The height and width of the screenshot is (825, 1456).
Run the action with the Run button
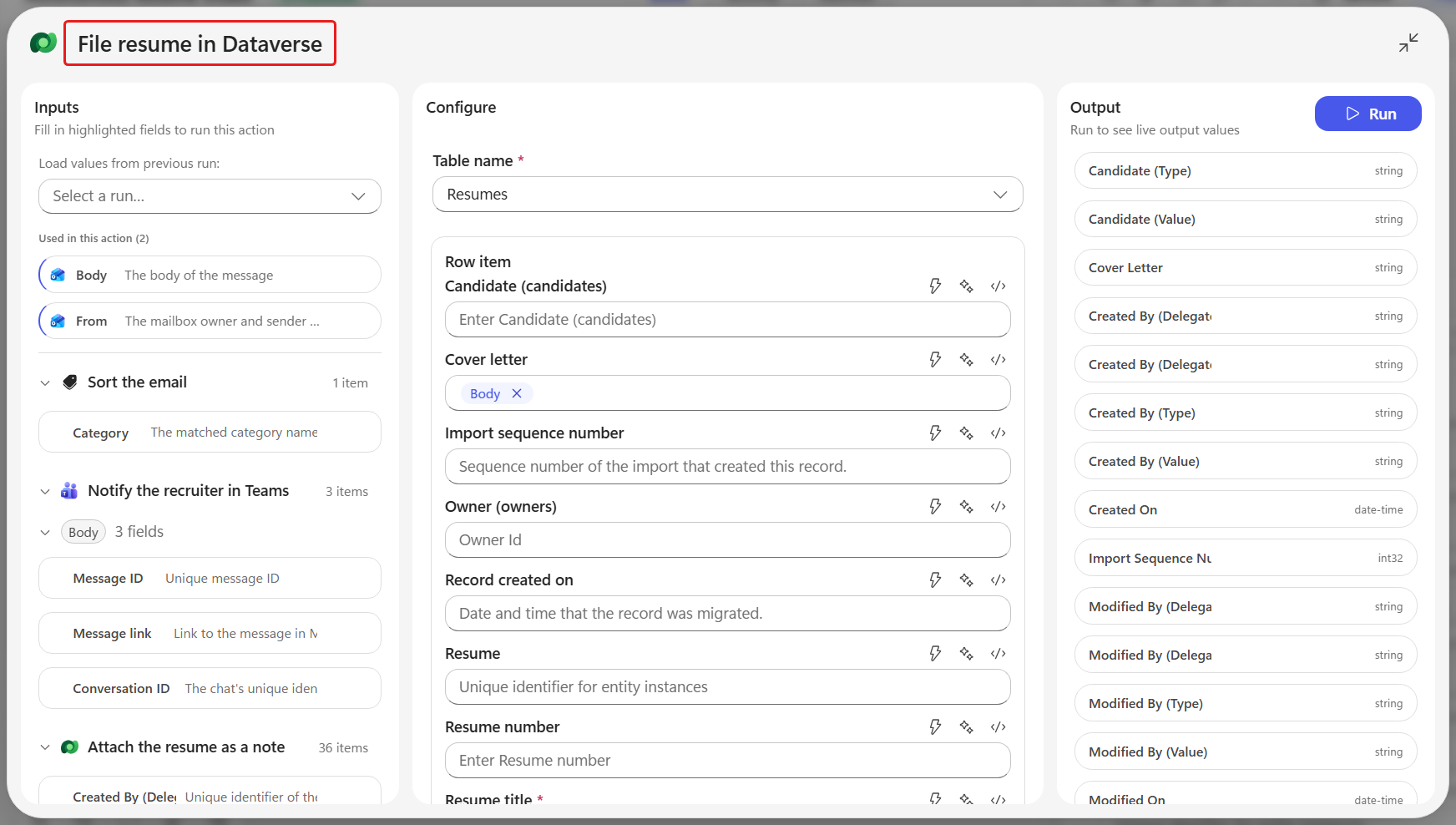tap(1368, 114)
